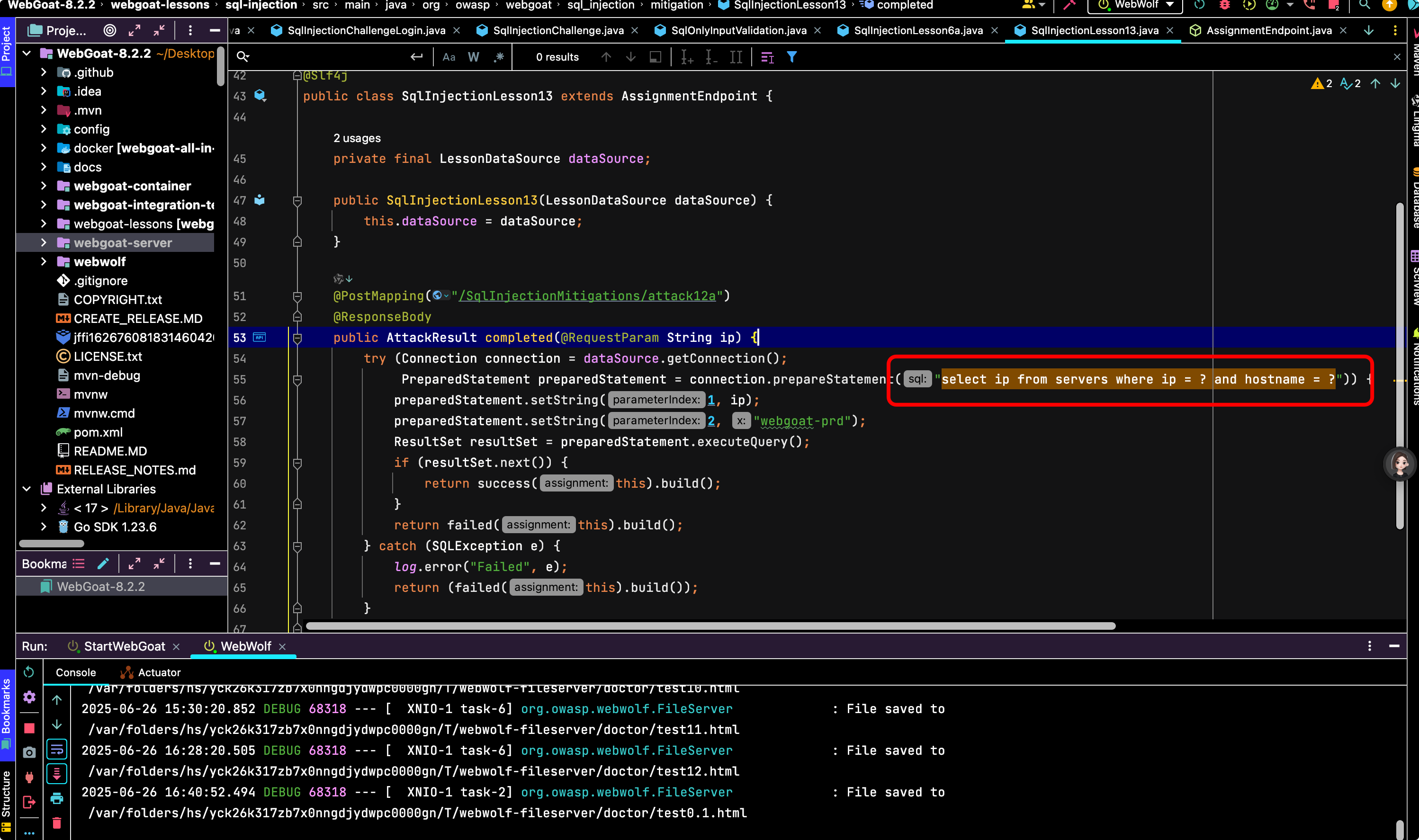
Task: Run WebWolf with profiler
Action: pyautogui.click(x=1272, y=5)
